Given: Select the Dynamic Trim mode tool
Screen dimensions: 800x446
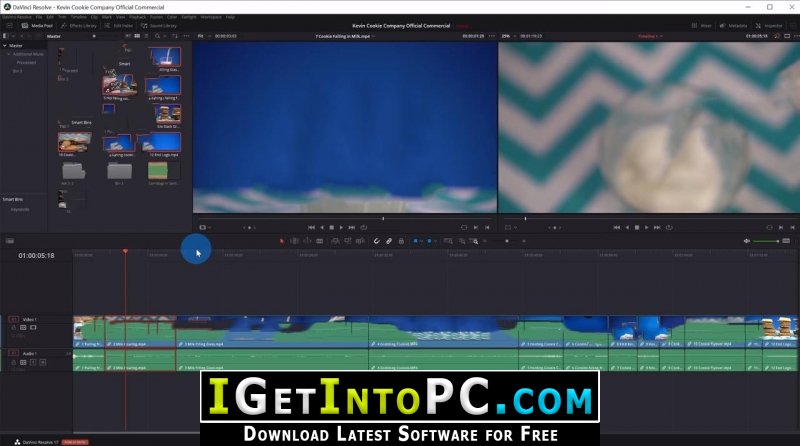Looking at the screenshot, I should 307,241.
